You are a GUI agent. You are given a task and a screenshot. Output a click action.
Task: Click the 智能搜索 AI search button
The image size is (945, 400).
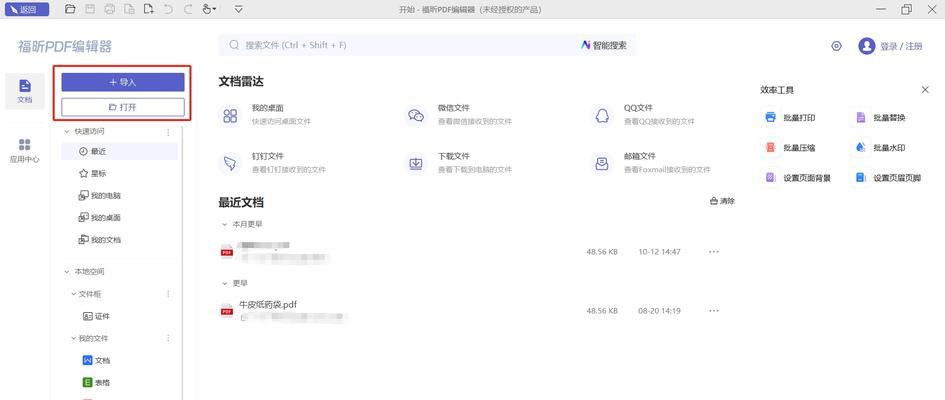point(604,45)
